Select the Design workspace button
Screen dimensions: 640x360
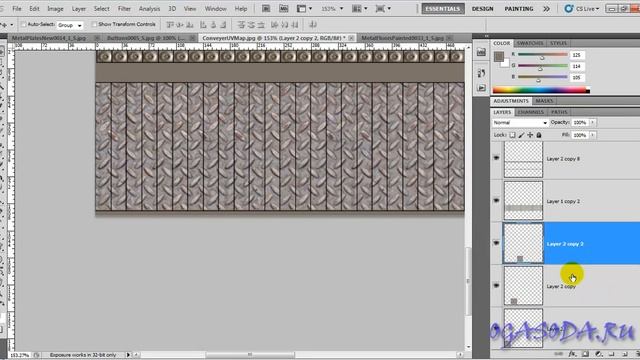click(482, 9)
